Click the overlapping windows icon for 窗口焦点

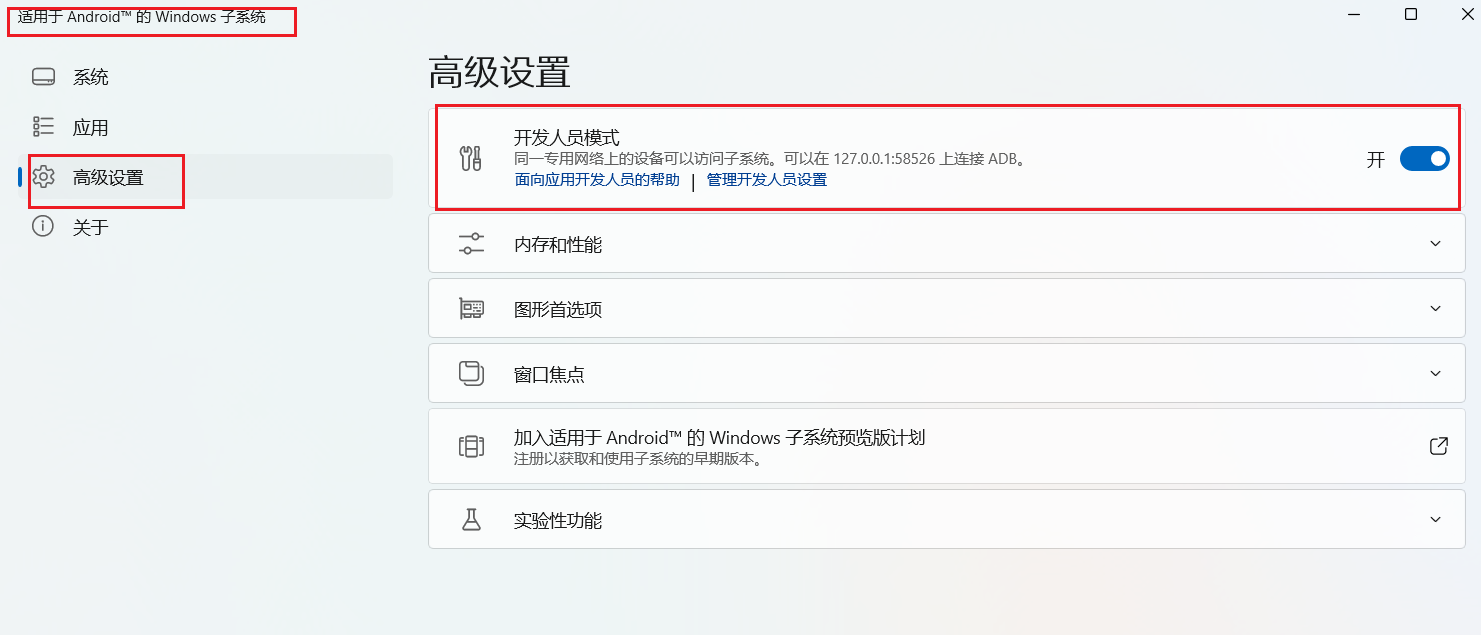[471, 374]
